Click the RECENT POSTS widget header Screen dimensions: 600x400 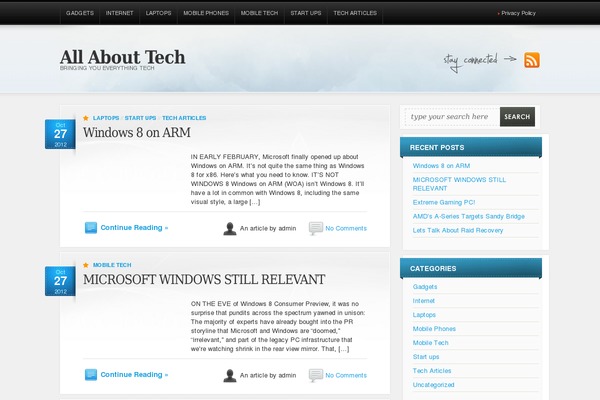(x=471, y=147)
